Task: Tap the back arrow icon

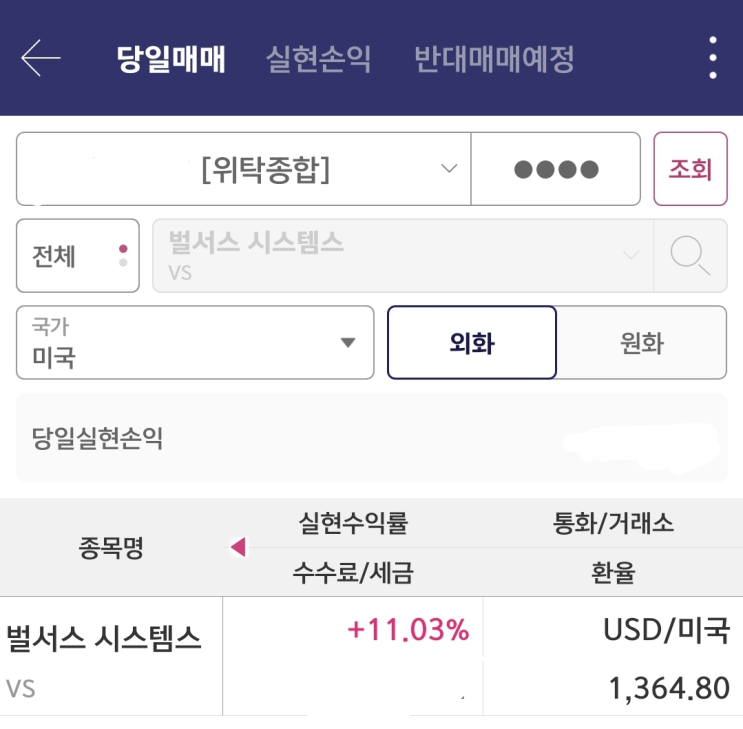Action: pos(41,58)
